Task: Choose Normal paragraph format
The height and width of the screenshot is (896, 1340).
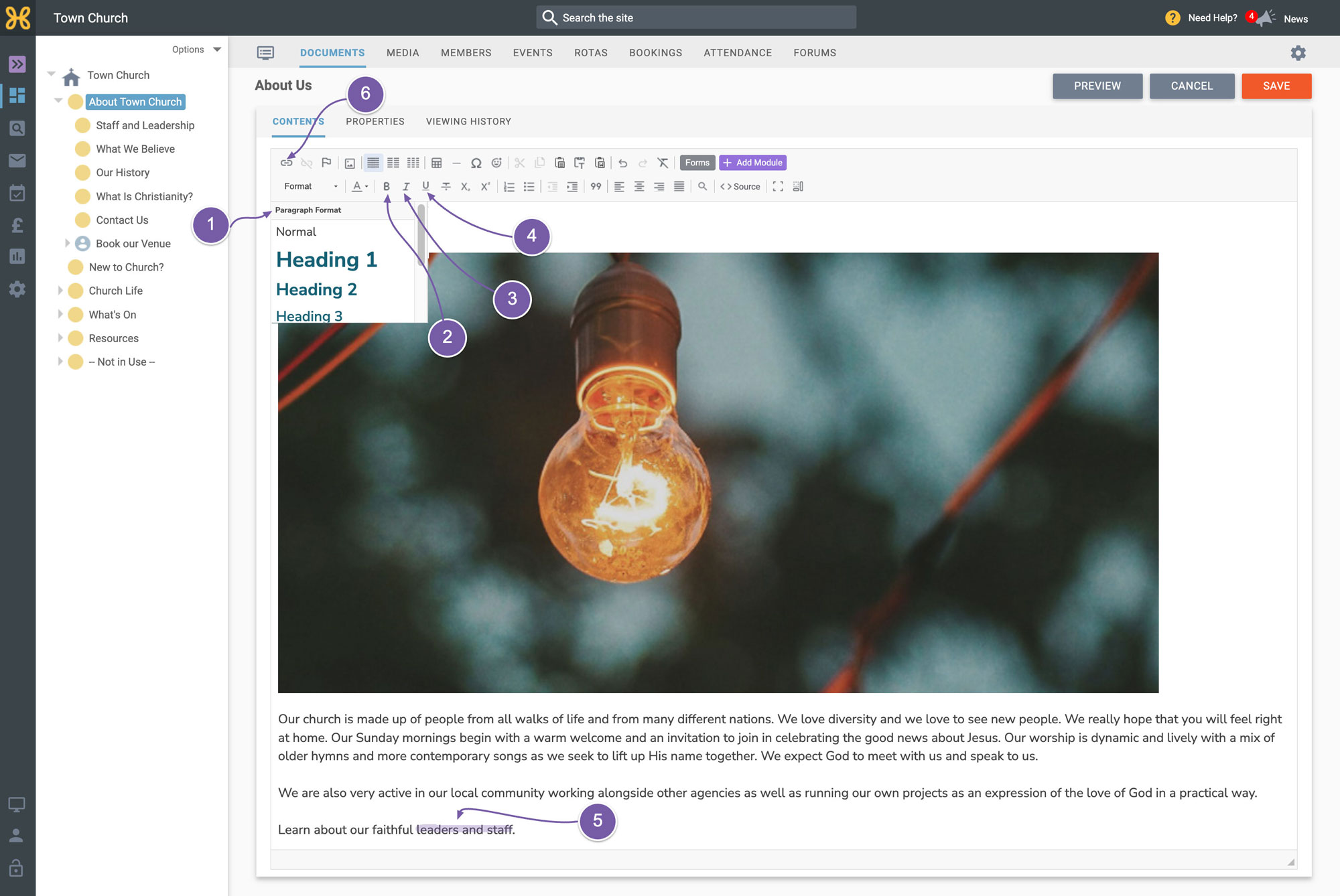Action: (296, 232)
